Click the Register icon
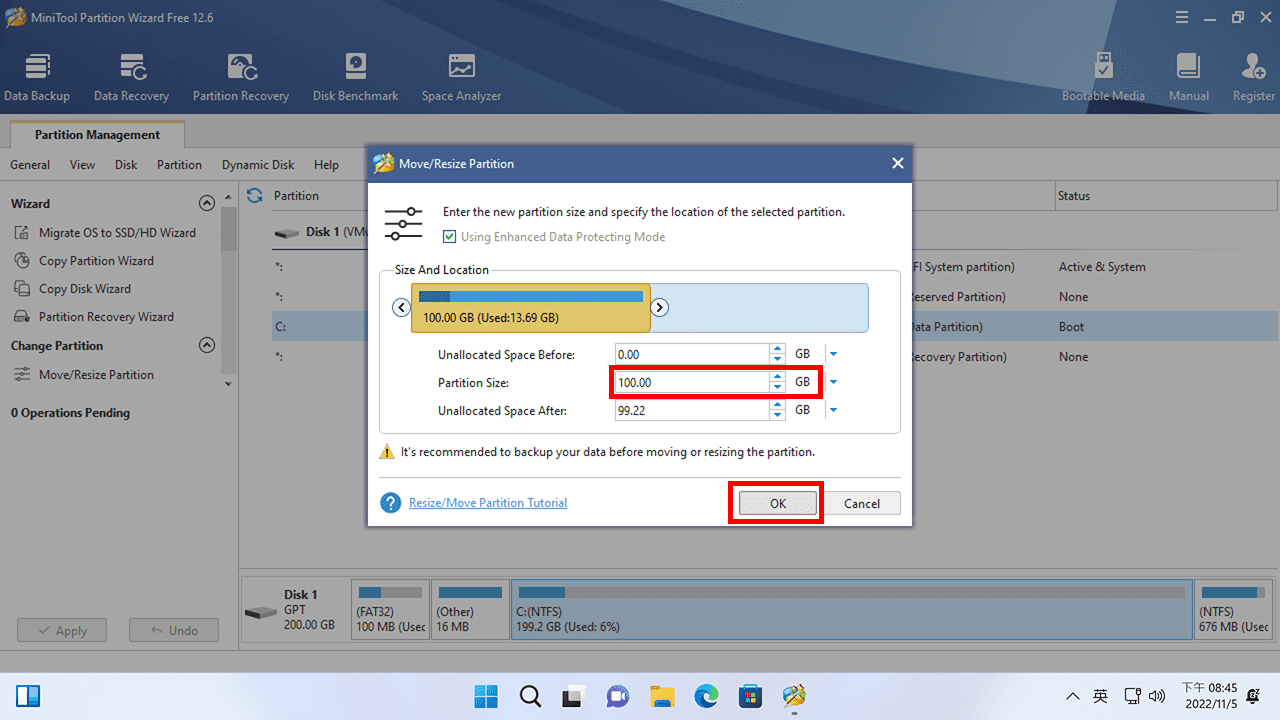This screenshot has width=1280, height=720. coord(1253,75)
